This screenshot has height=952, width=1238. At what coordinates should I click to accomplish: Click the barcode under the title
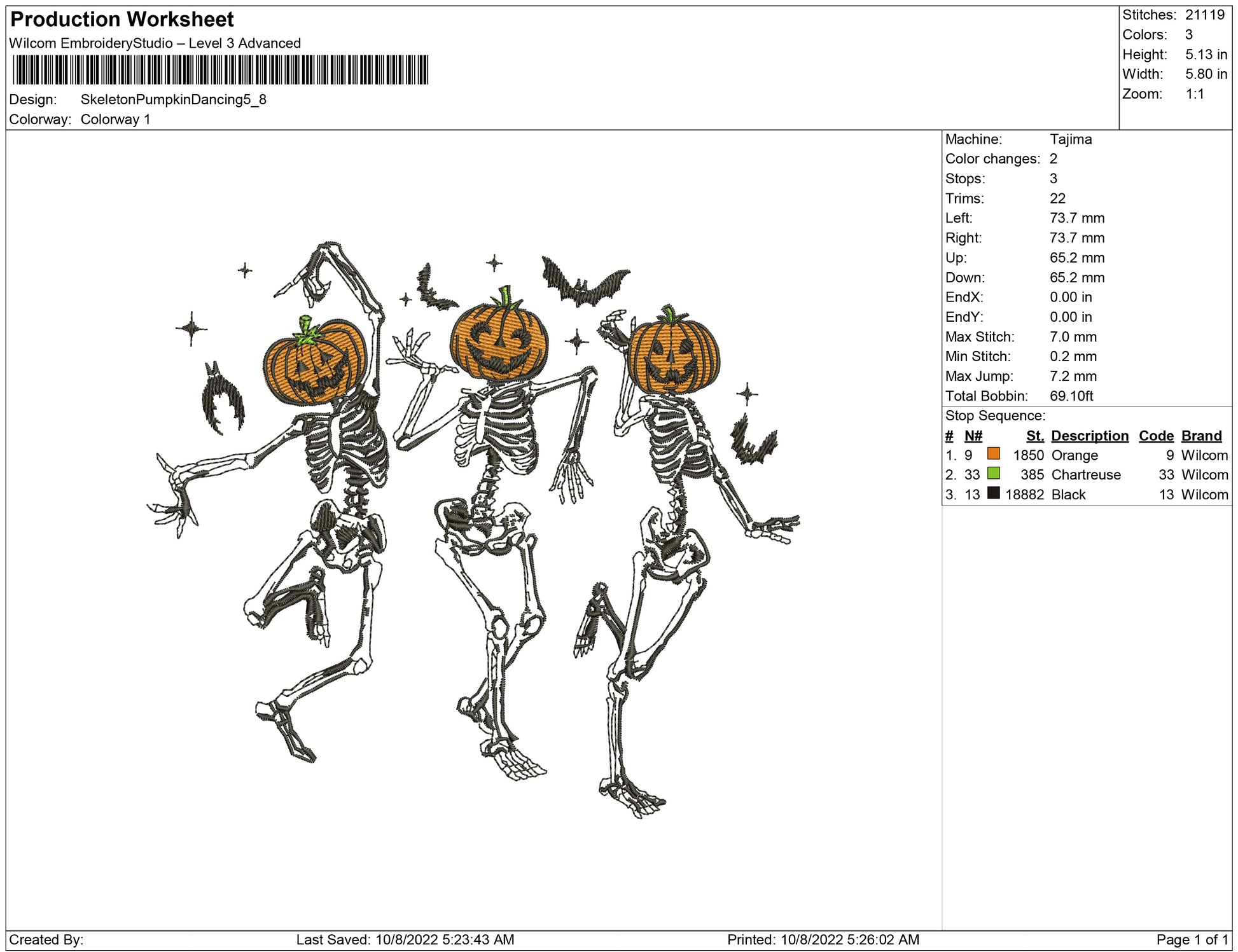[220, 70]
